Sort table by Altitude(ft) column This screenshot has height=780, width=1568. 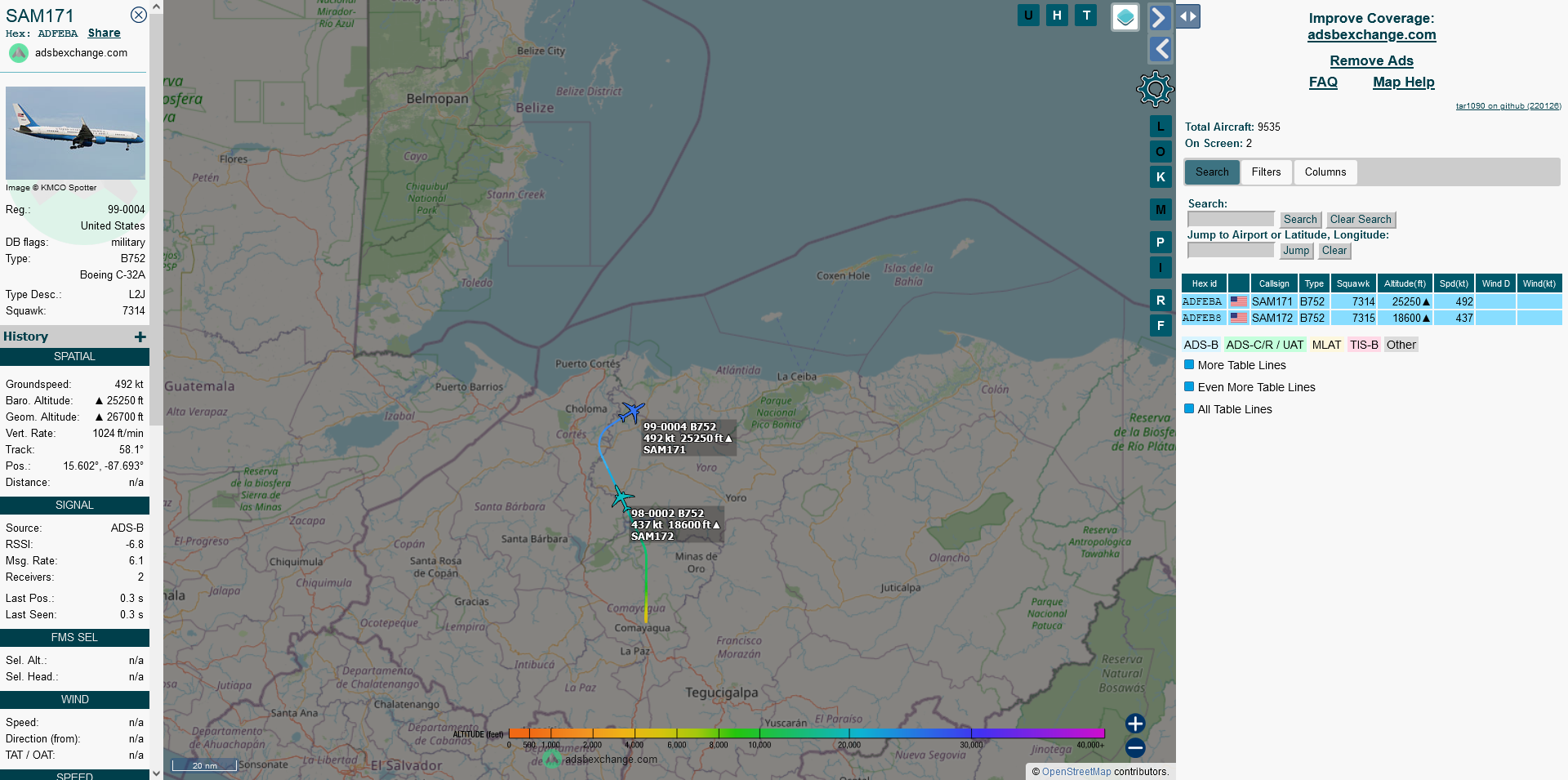coord(1405,283)
